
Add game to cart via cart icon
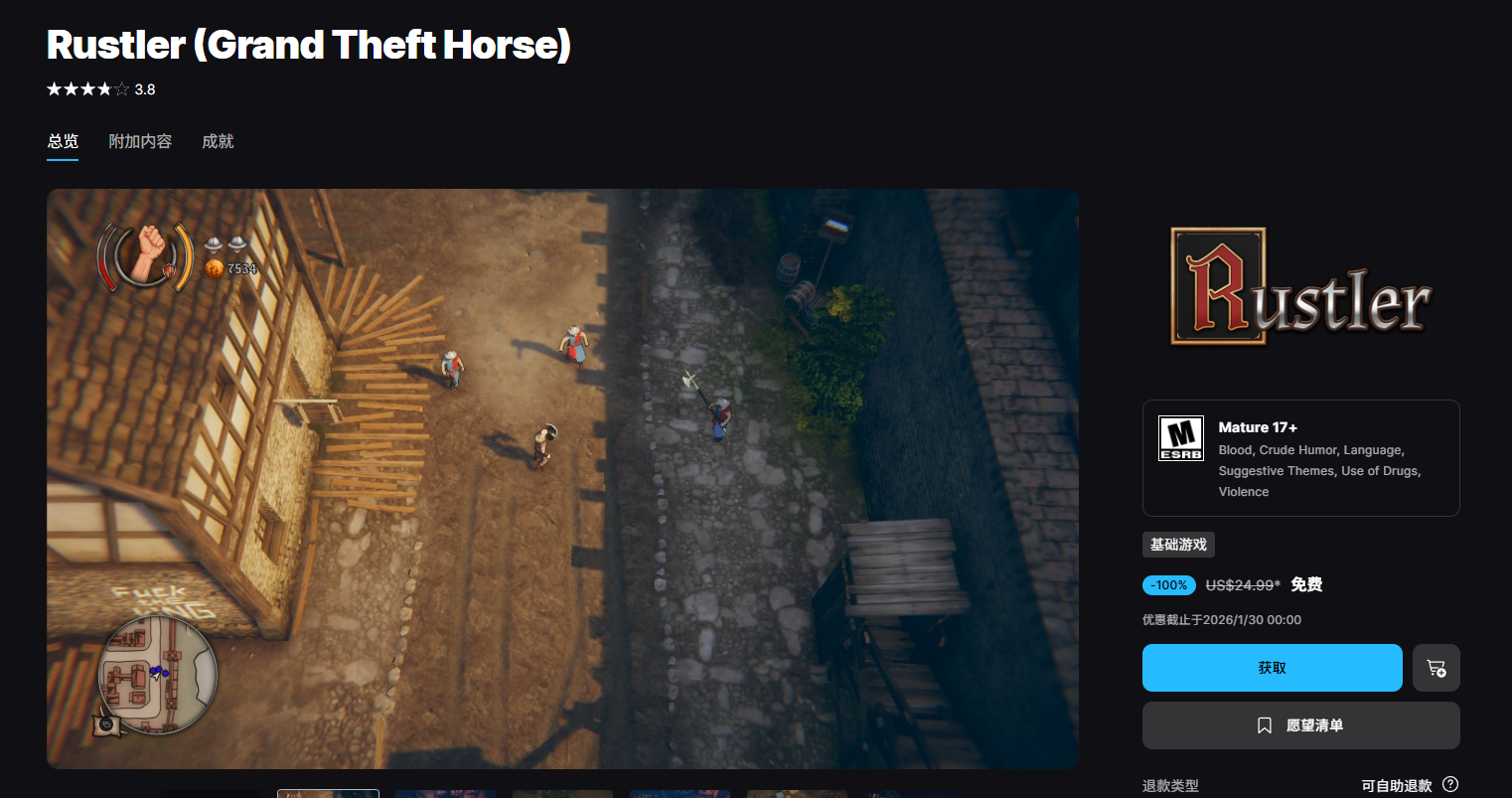click(x=1436, y=668)
